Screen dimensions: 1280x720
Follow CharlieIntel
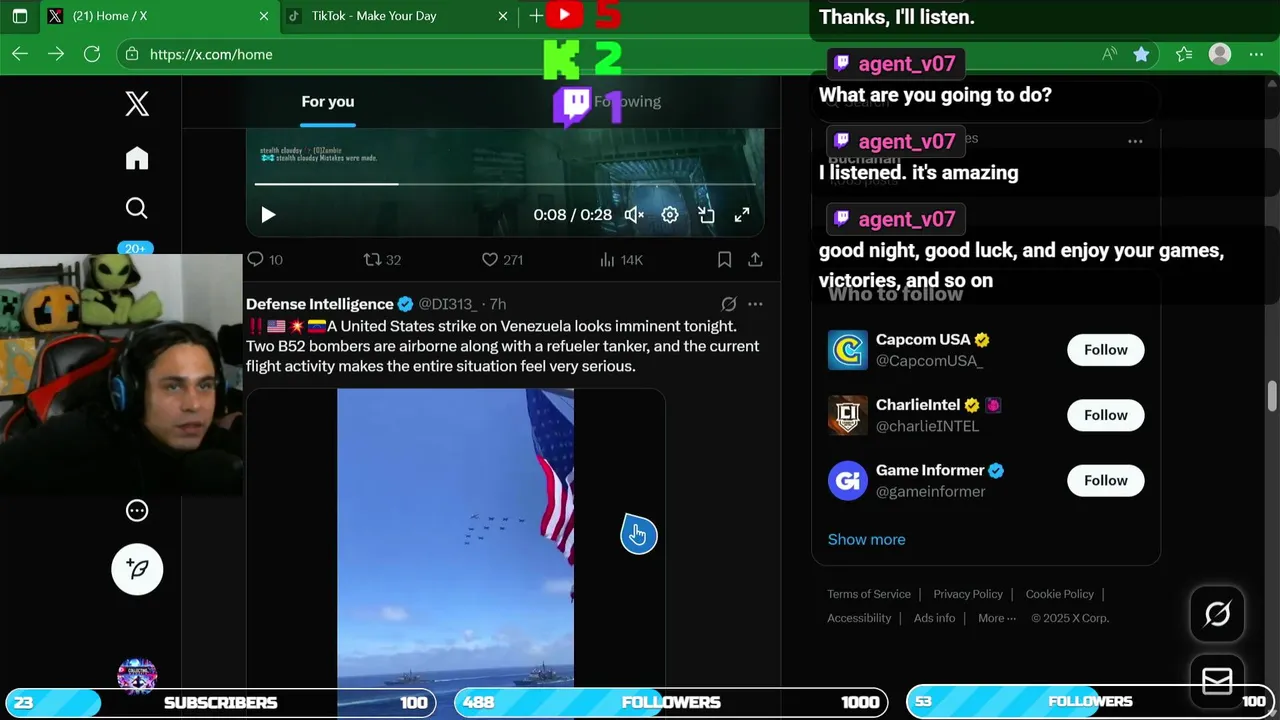1105,415
